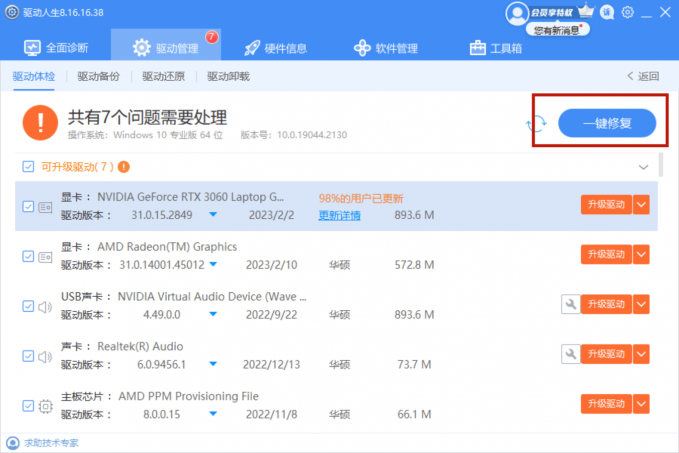Click the 会员享特权 label
This screenshot has width=679, height=453.
(552, 13)
